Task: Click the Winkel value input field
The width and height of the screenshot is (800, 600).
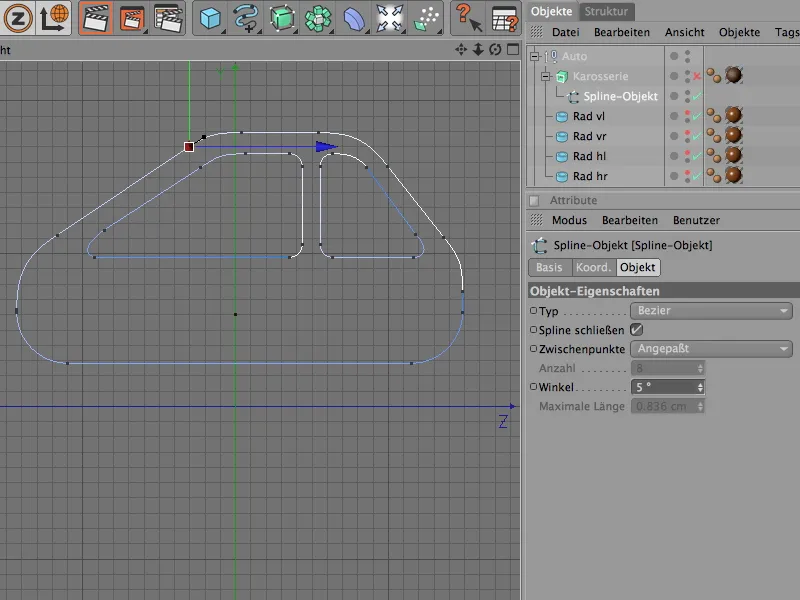Action: (x=662, y=387)
